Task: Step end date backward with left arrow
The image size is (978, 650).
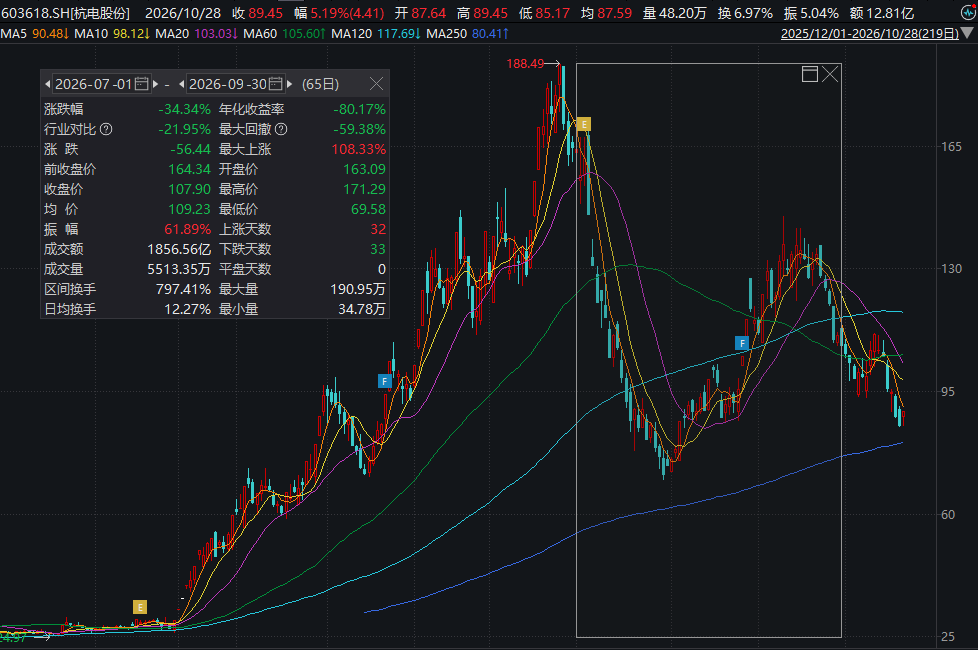Action: [182, 84]
